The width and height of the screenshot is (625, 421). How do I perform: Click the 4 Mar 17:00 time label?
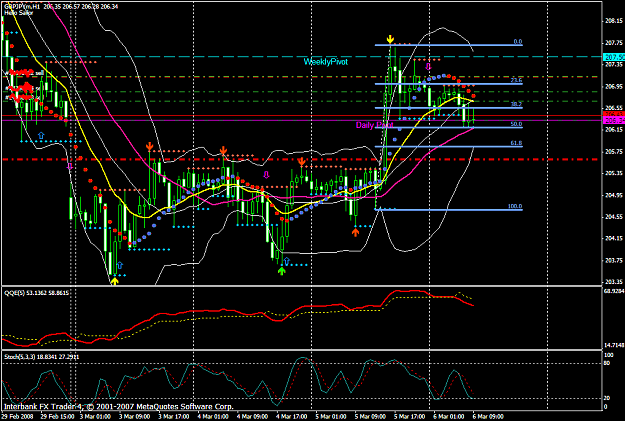point(292,417)
